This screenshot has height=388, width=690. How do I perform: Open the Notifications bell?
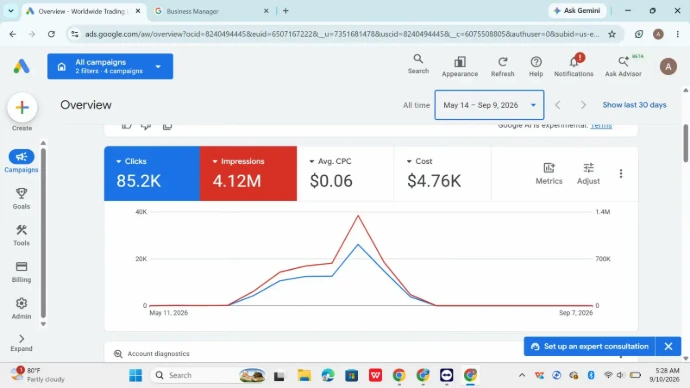point(573,66)
